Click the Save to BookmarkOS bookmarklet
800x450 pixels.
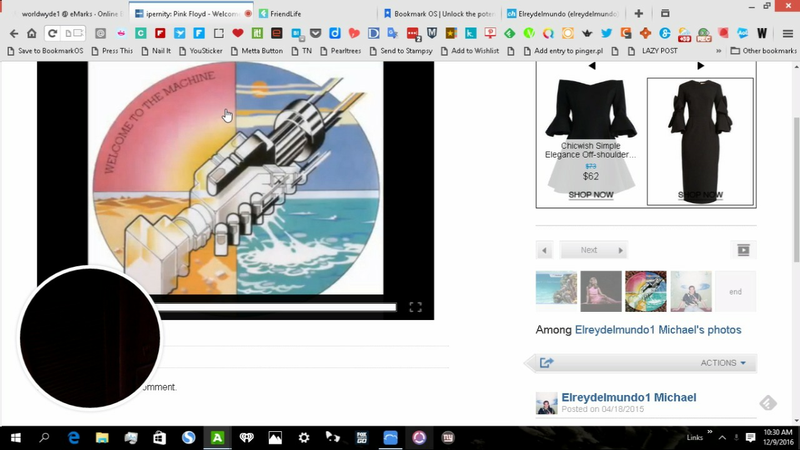(50, 50)
